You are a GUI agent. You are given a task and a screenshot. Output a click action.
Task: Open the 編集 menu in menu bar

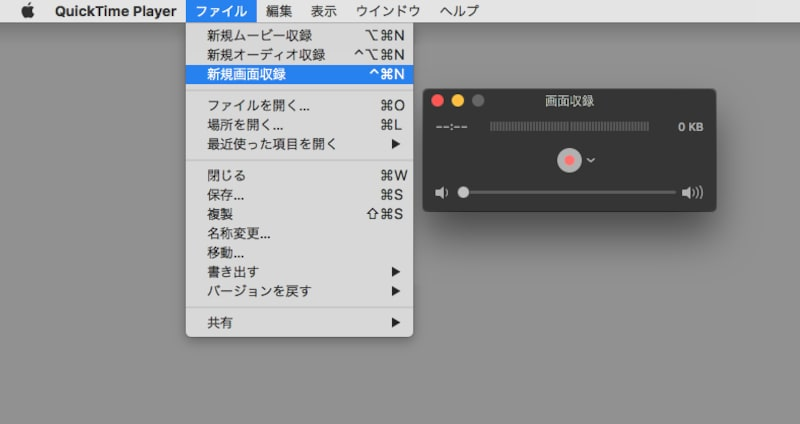pos(279,11)
